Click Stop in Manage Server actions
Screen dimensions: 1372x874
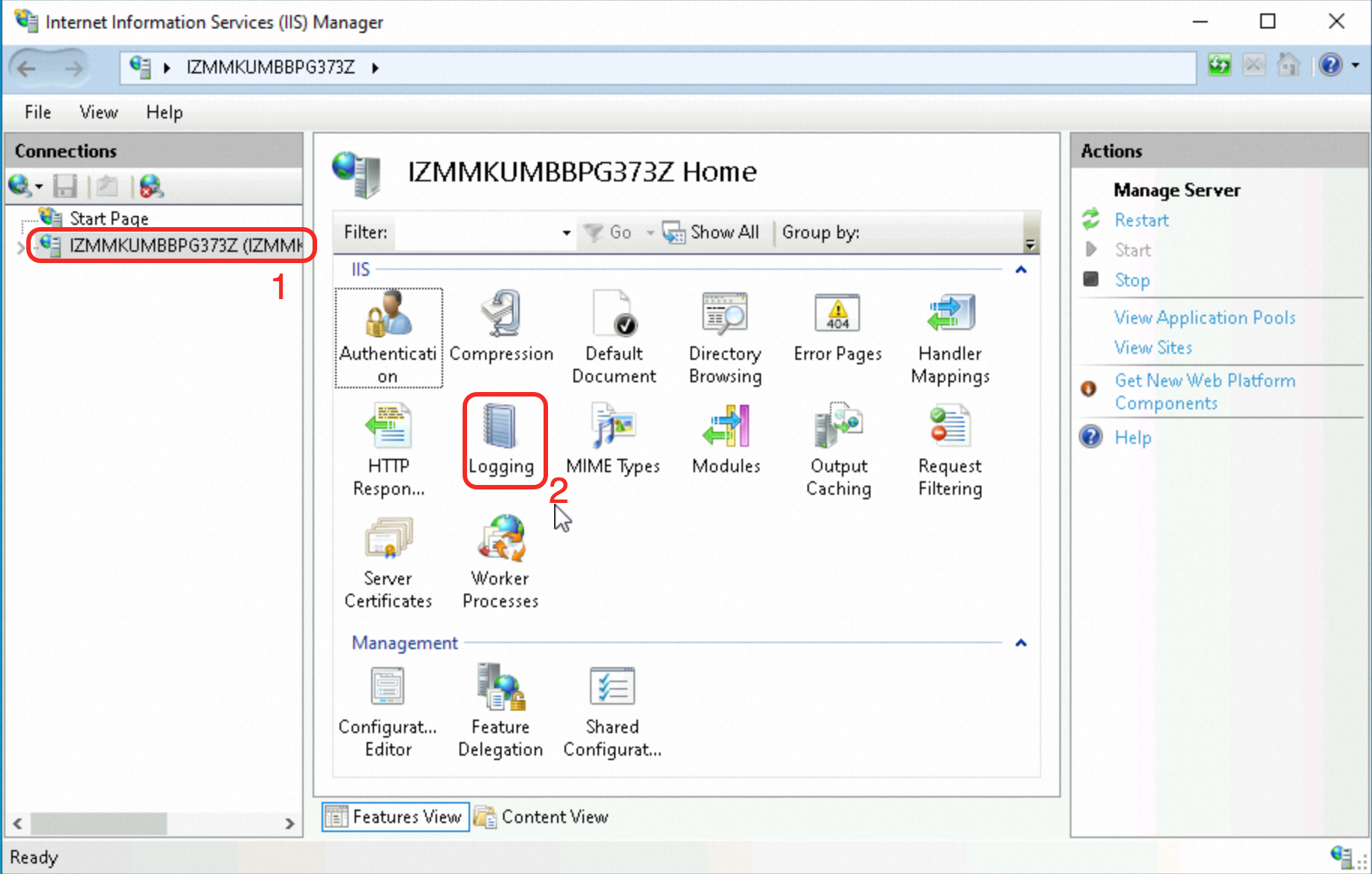1131,280
